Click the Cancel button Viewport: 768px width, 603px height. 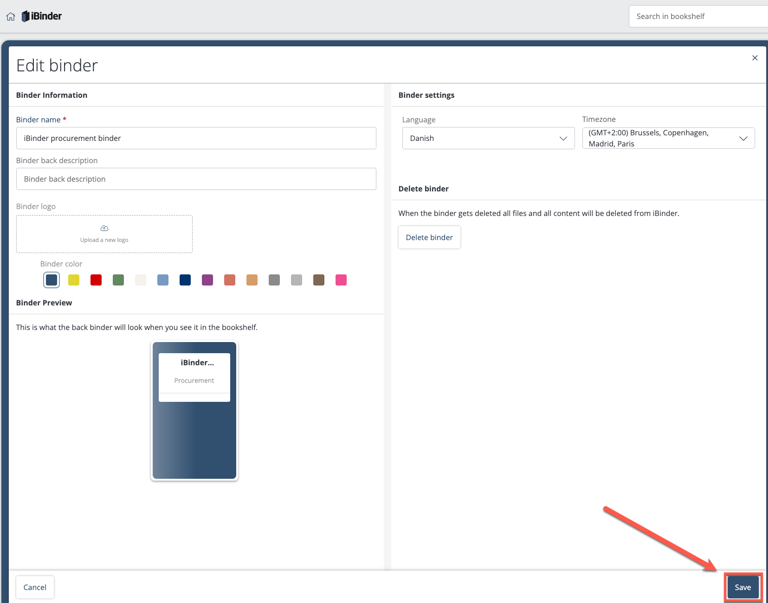pyautogui.click(x=35, y=587)
